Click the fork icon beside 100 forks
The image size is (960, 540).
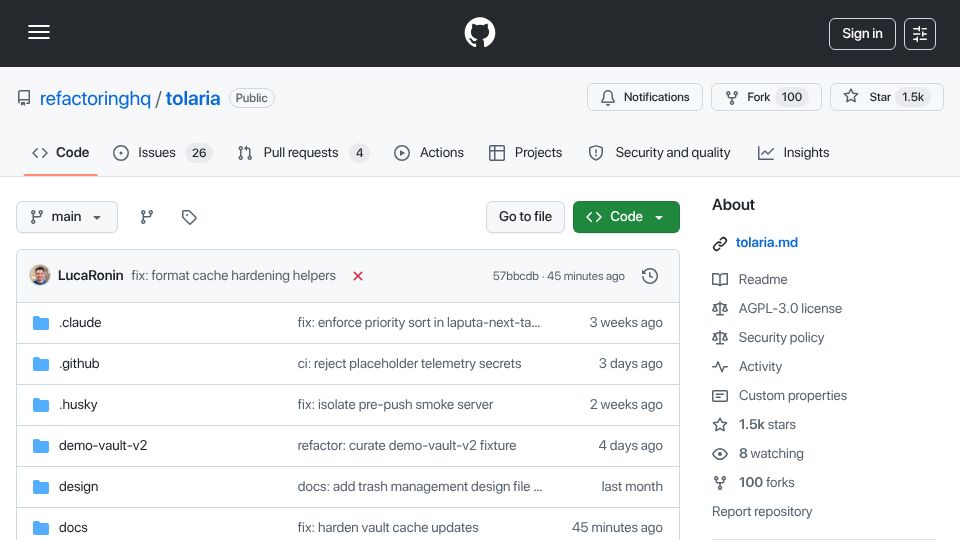(720, 483)
